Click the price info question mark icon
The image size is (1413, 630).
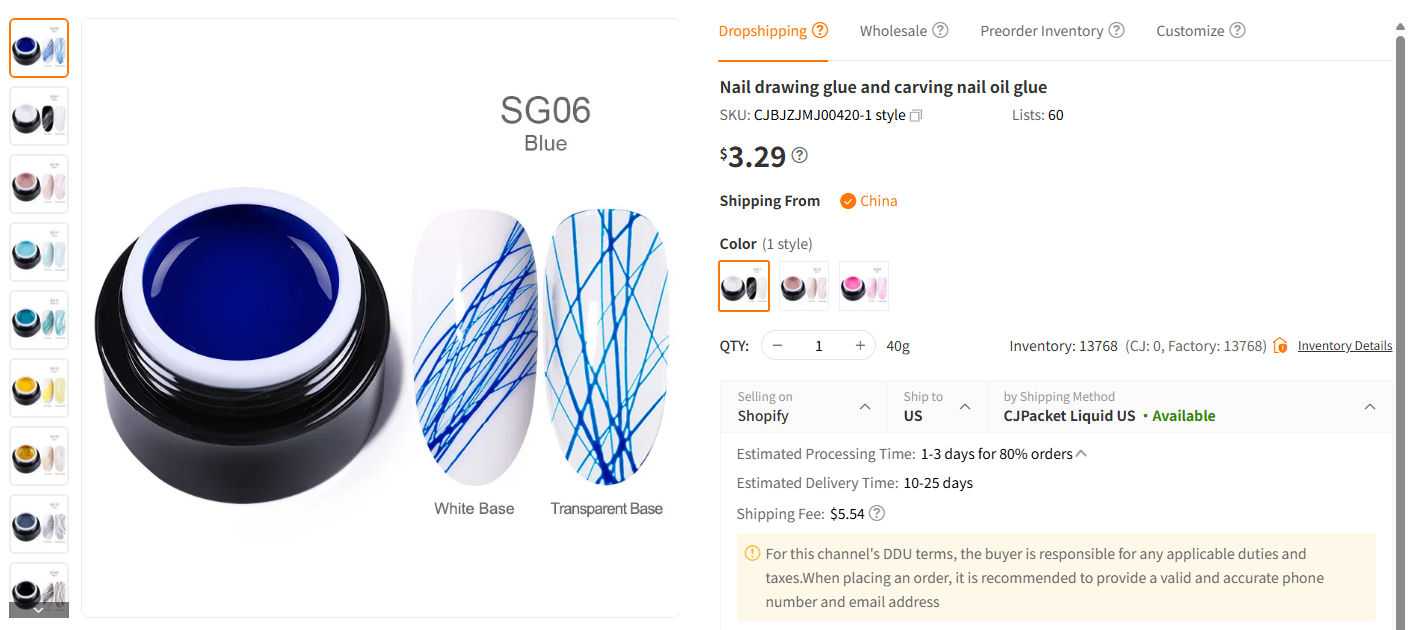[x=800, y=155]
